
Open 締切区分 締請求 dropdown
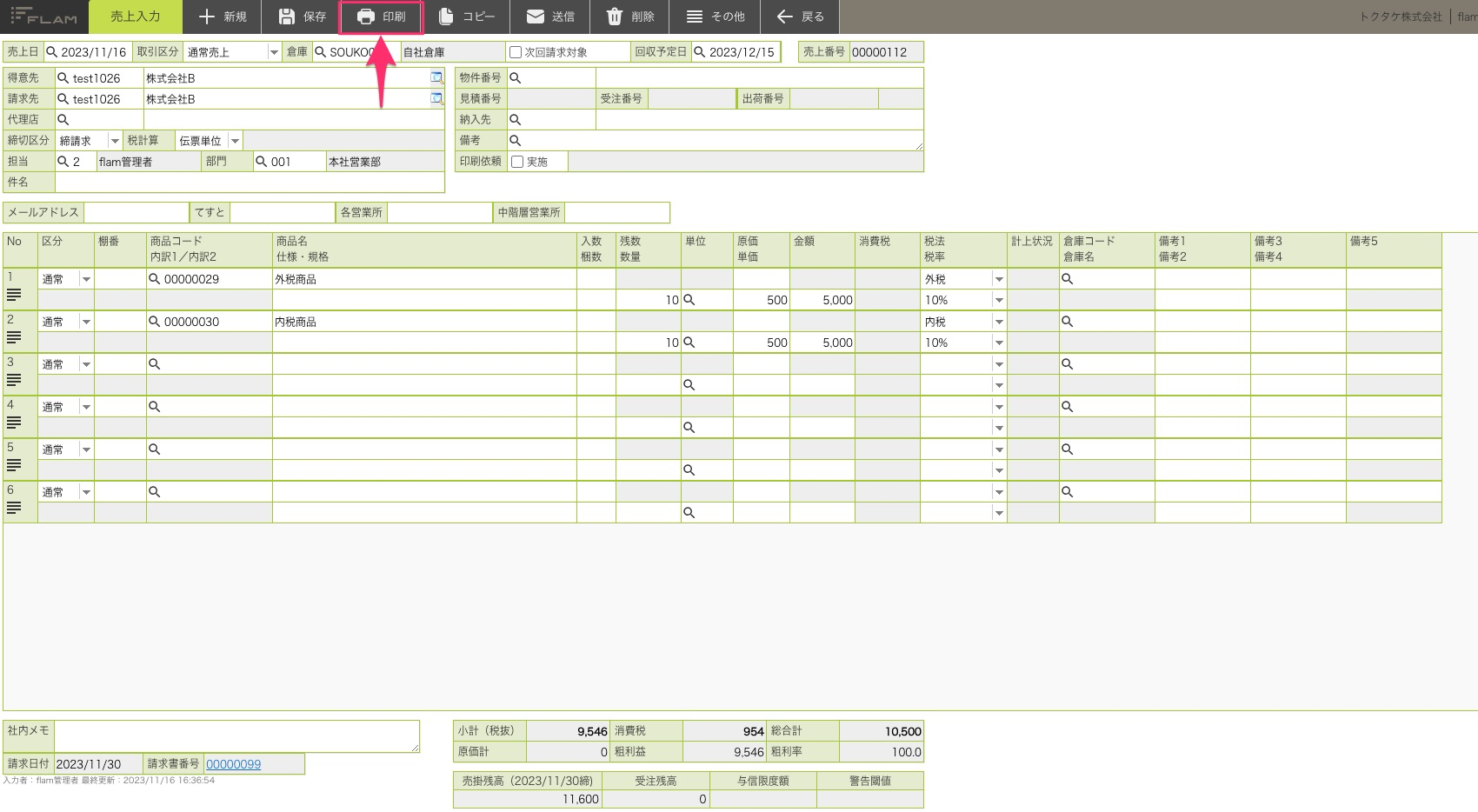point(115,141)
